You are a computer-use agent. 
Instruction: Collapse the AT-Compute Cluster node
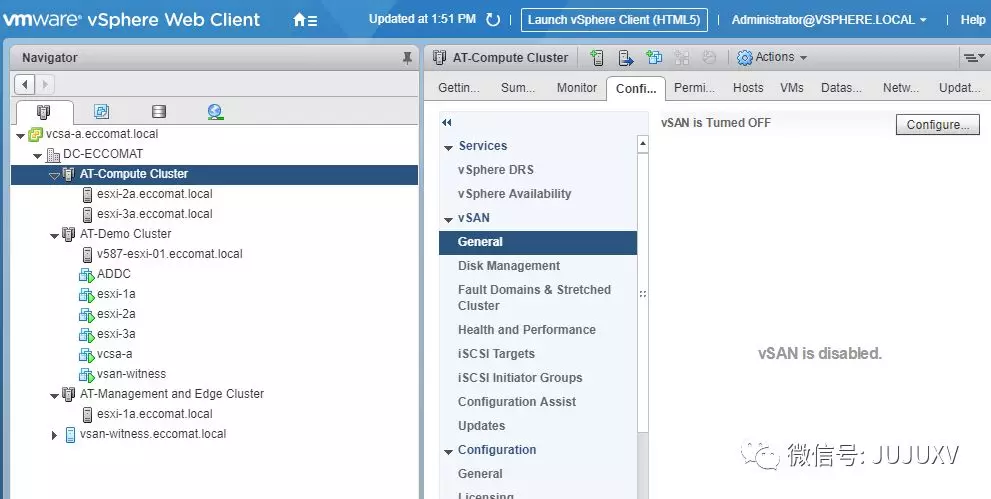click(x=54, y=175)
